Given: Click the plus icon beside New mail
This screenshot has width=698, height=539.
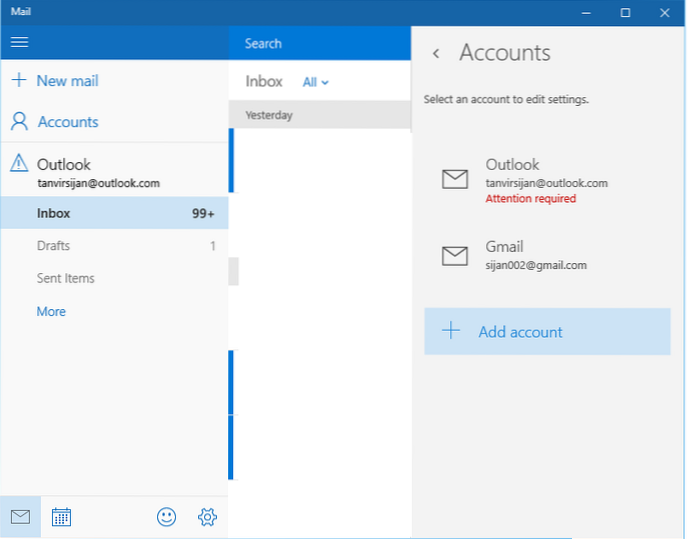Looking at the screenshot, I should [18, 81].
